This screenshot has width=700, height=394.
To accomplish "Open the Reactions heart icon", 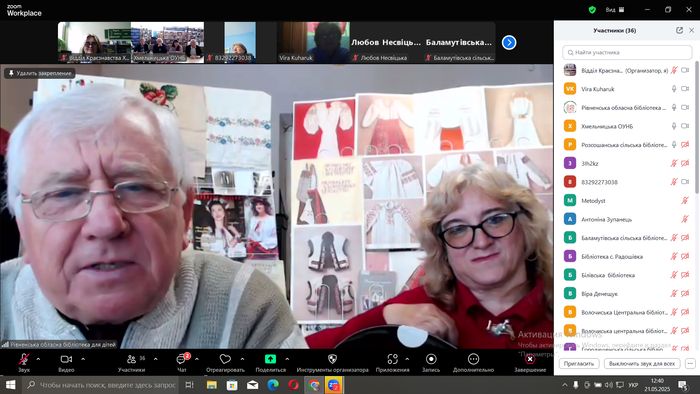I will (x=225, y=359).
